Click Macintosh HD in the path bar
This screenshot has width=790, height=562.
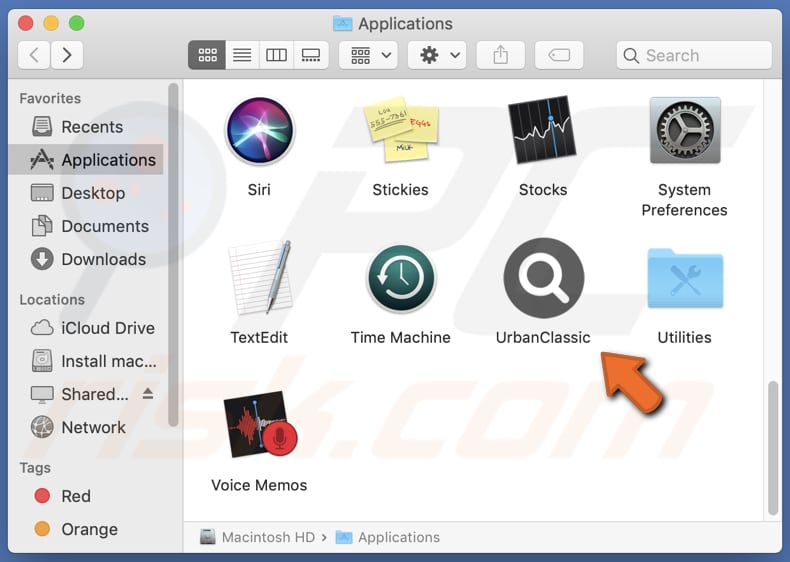(x=257, y=537)
